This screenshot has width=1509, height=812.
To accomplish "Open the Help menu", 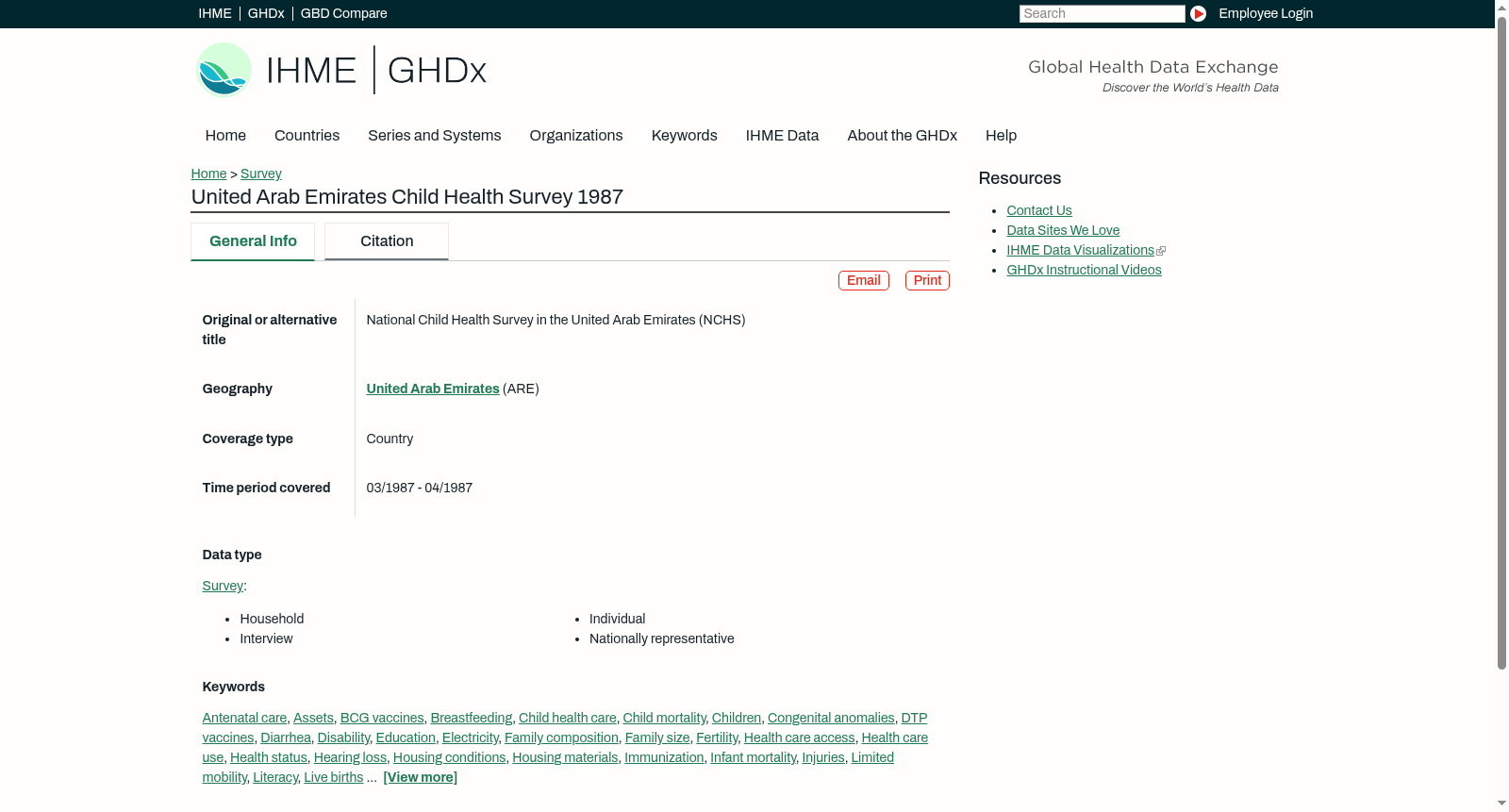I will 1001,136.
